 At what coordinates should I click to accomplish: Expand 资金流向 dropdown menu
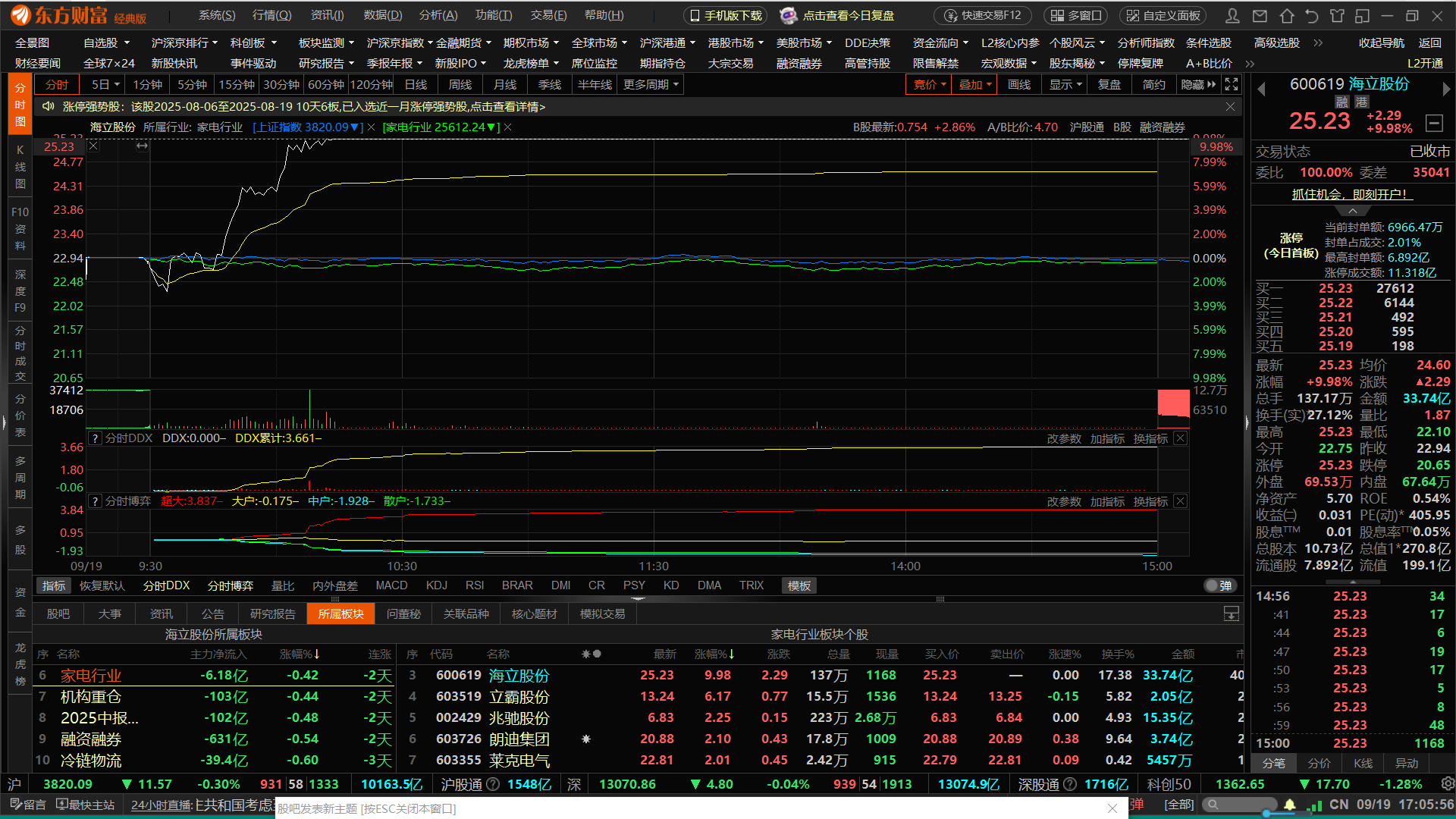tap(940, 43)
